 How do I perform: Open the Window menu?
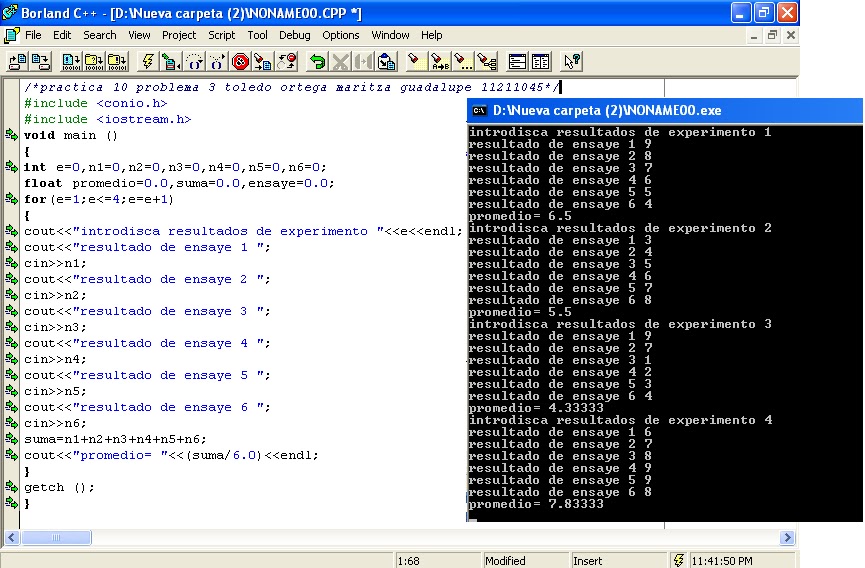click(x=390, y=35)
